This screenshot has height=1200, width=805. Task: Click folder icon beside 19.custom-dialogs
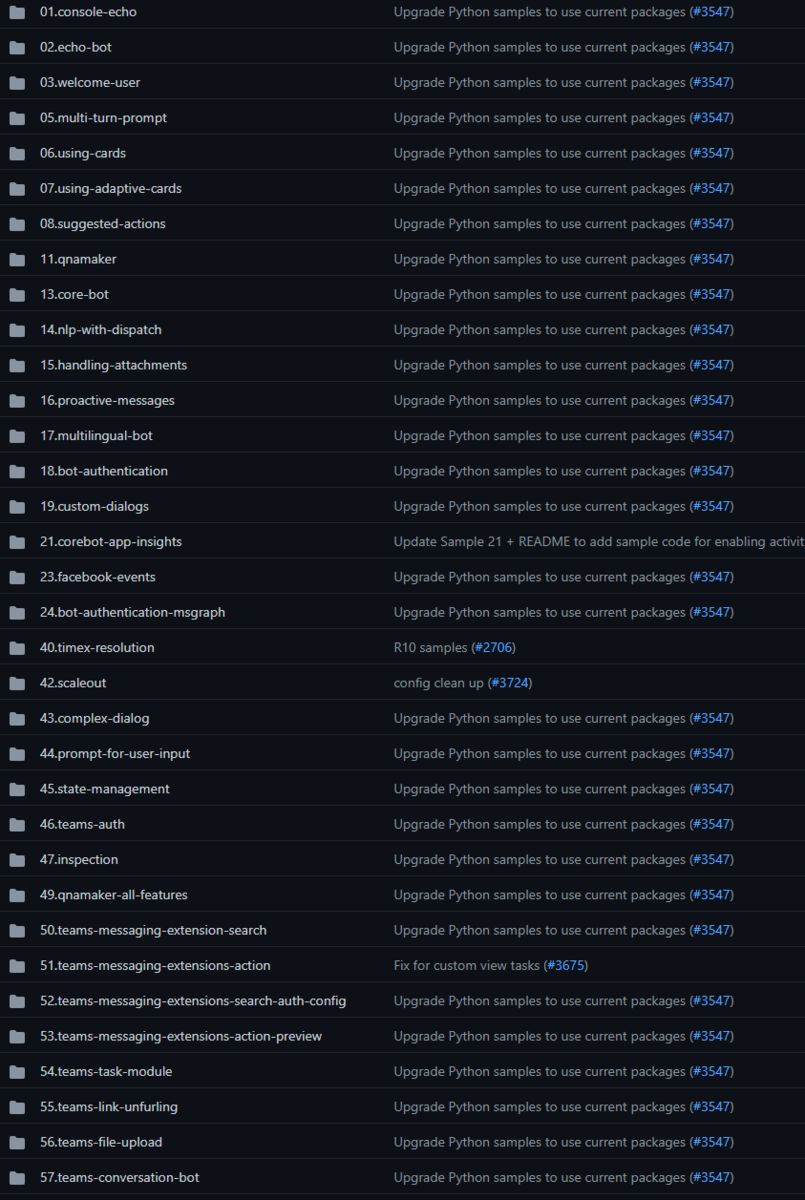17,506
